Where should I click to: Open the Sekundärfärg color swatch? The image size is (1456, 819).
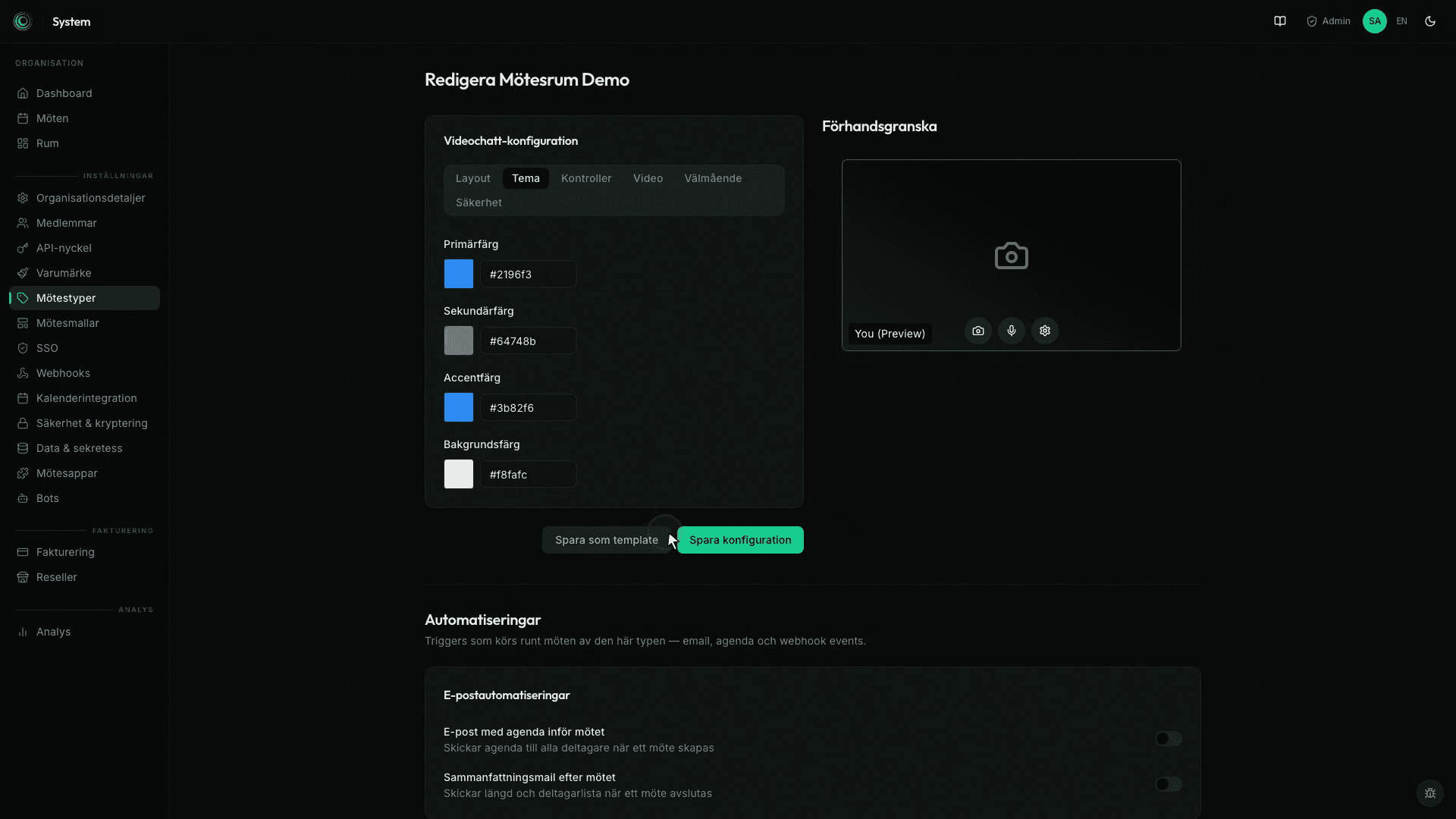click(x=459, y=340)
